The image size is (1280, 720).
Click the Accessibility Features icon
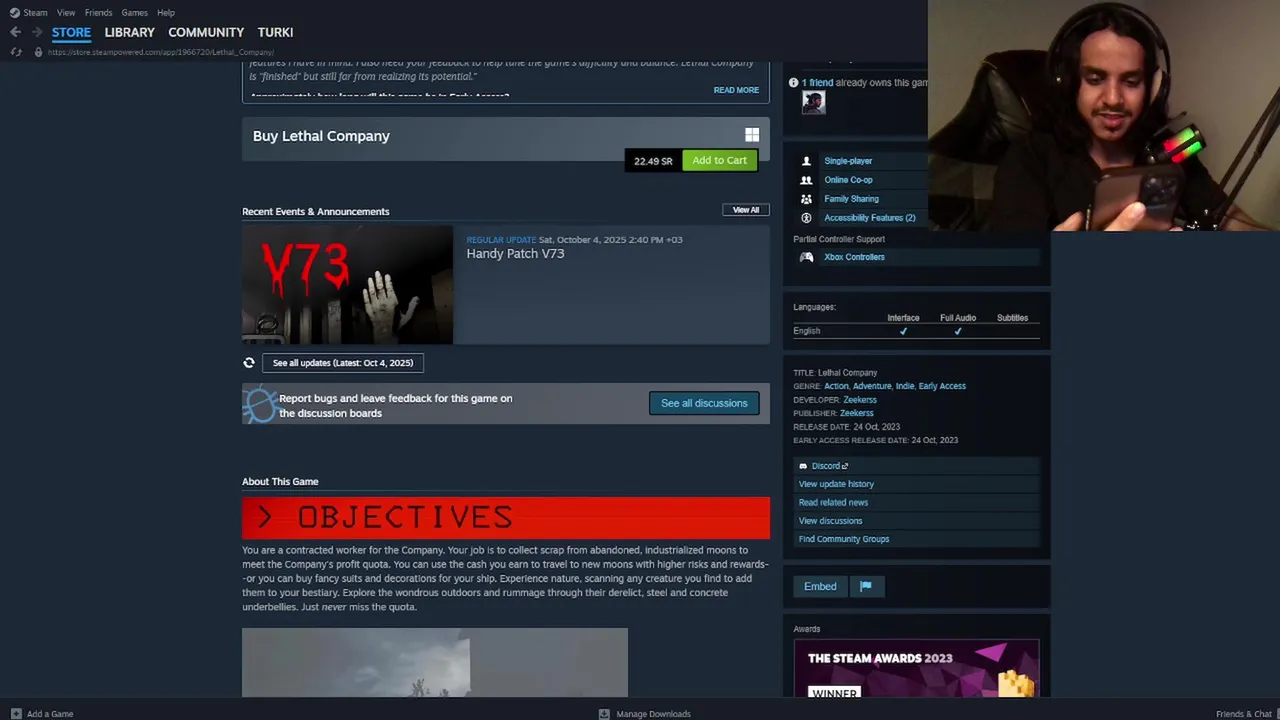pos(806,218)
